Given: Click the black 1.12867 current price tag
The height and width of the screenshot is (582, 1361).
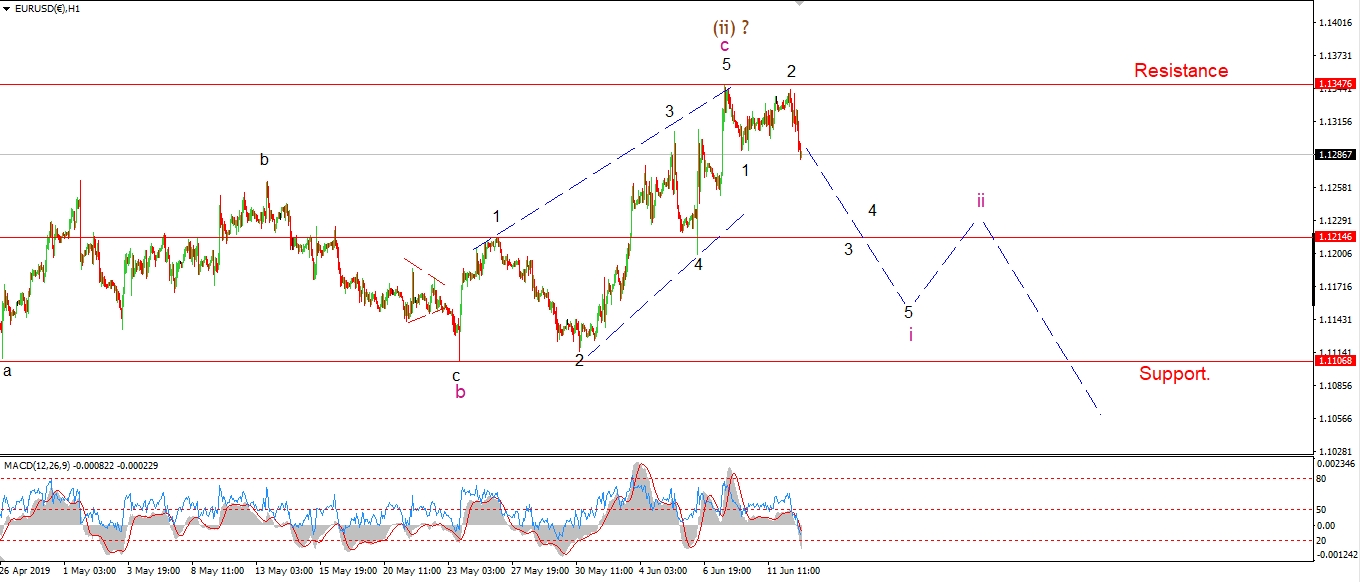Looking at the screenshot, I should coord(1335,155).
